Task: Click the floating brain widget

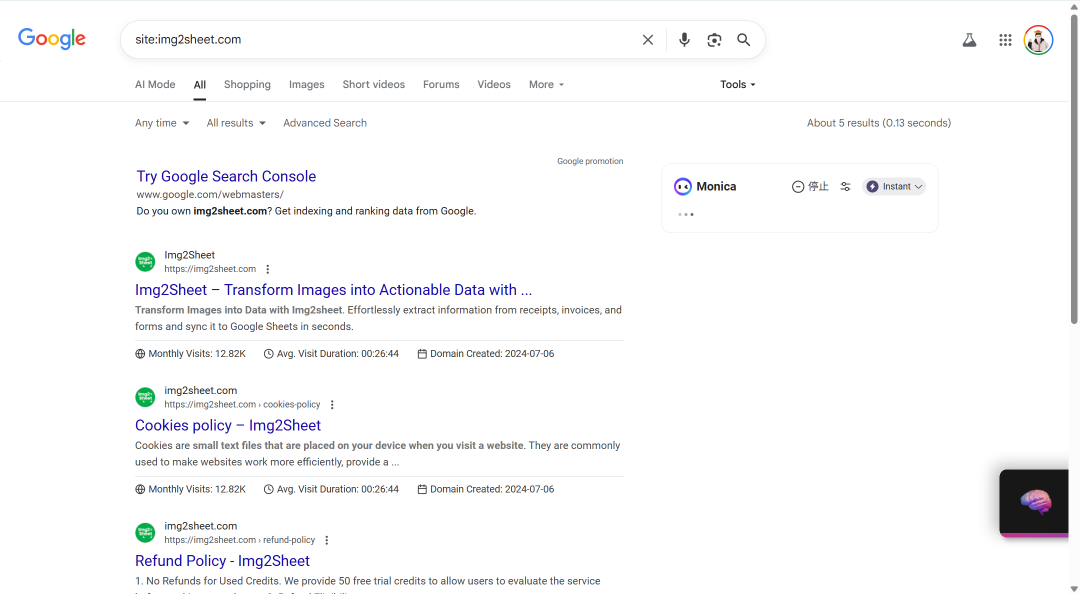Action: coord(1034,503)
